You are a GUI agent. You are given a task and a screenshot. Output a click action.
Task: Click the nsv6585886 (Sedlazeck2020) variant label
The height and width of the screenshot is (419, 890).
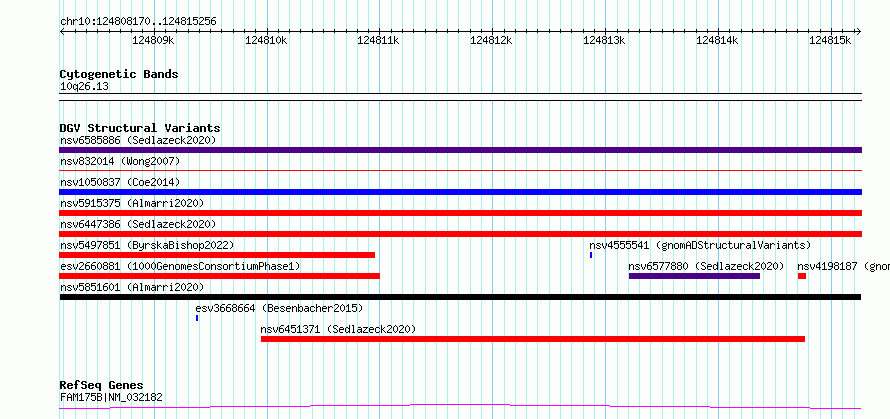[x=138, y=140]
